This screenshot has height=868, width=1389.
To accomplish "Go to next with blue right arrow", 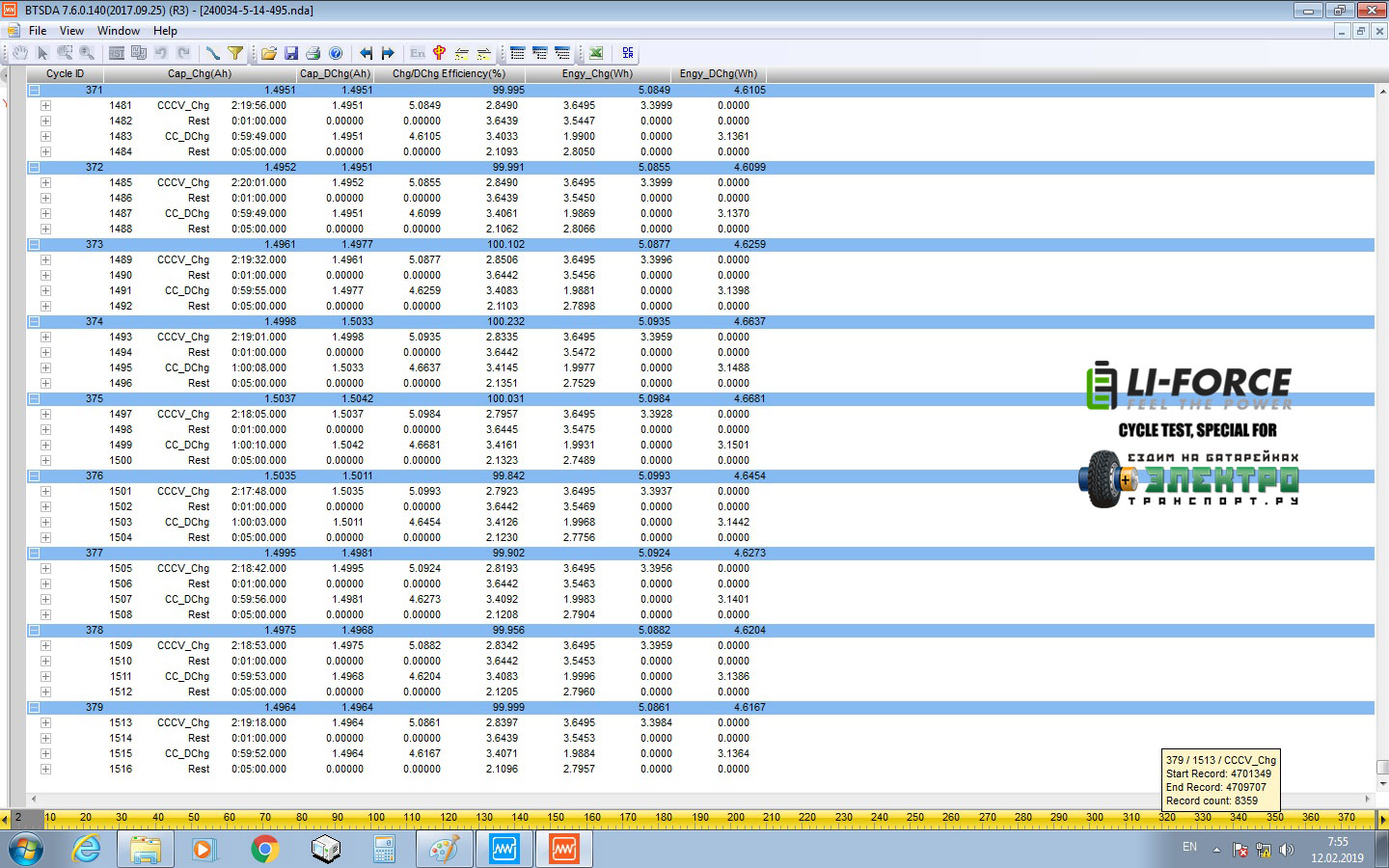I will point(388,53).
